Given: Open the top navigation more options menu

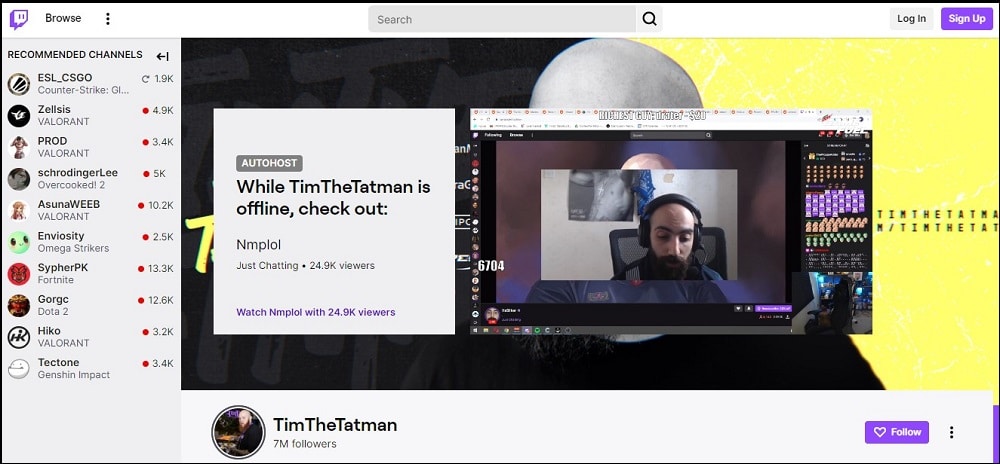Looking at the screenshot, I should pos(108,19).
